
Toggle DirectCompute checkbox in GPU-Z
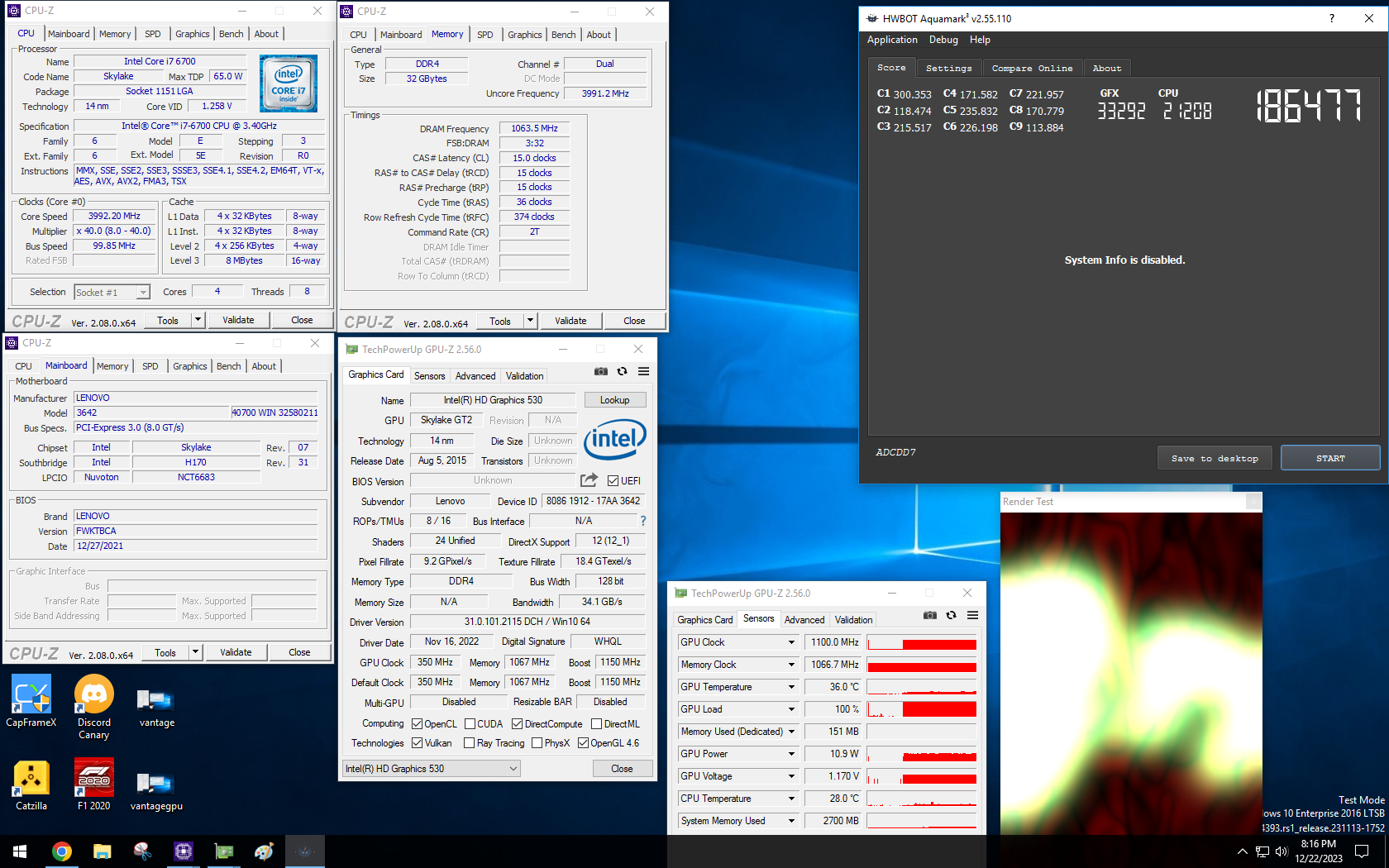coord(517,723)
